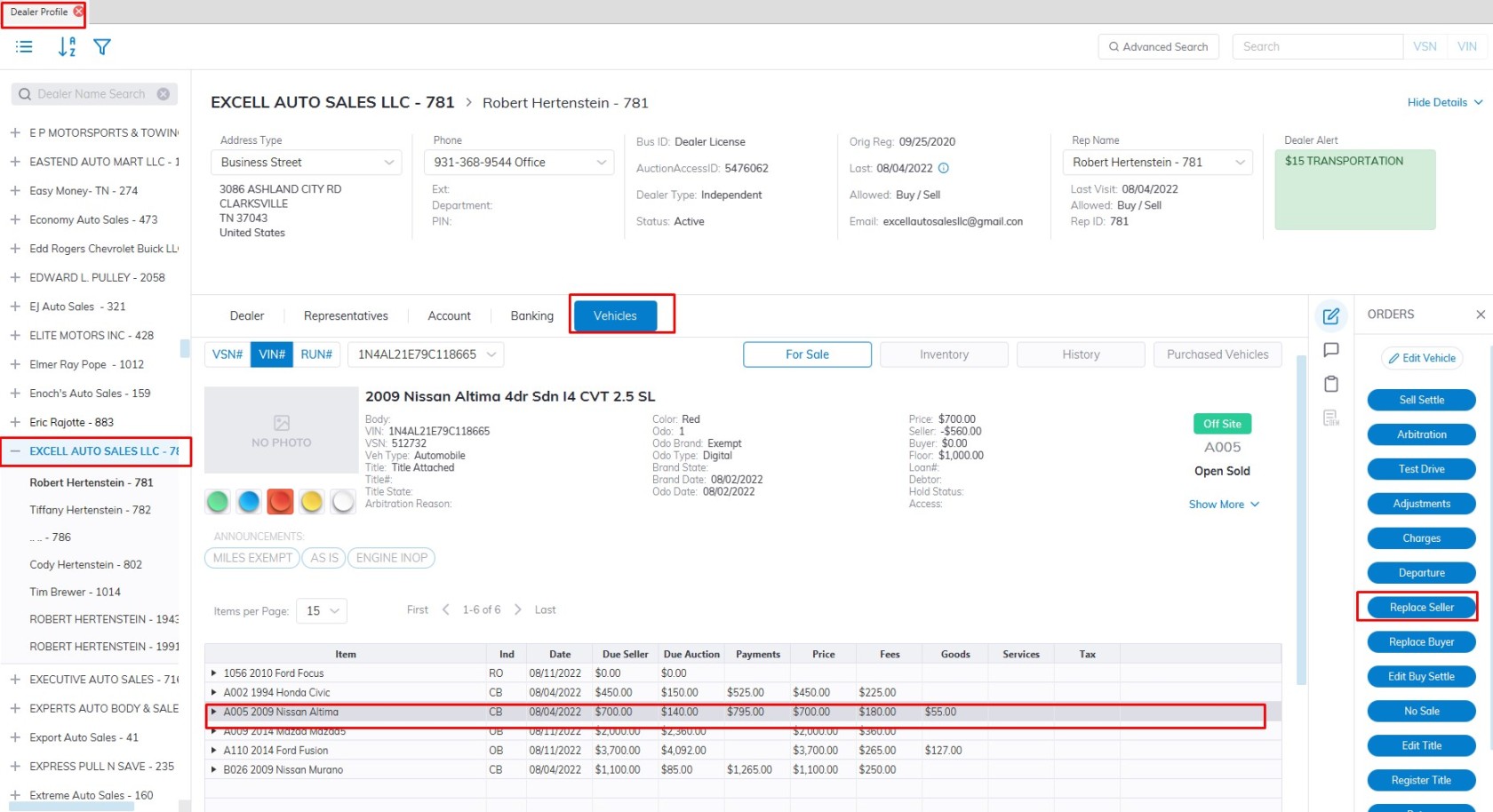
Task: Click the edit pencil icon beside Orders
Action: click(1330, 316)
